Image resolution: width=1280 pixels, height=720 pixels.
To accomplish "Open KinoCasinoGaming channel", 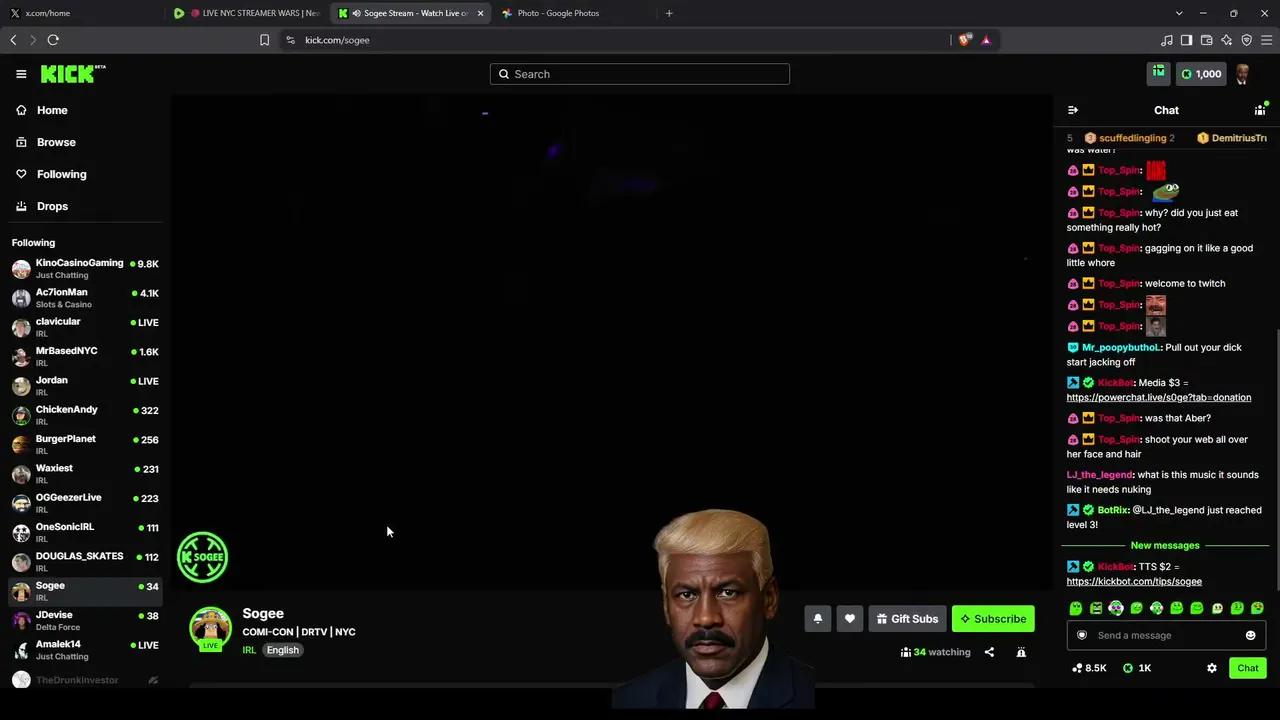I will point(85,269).
